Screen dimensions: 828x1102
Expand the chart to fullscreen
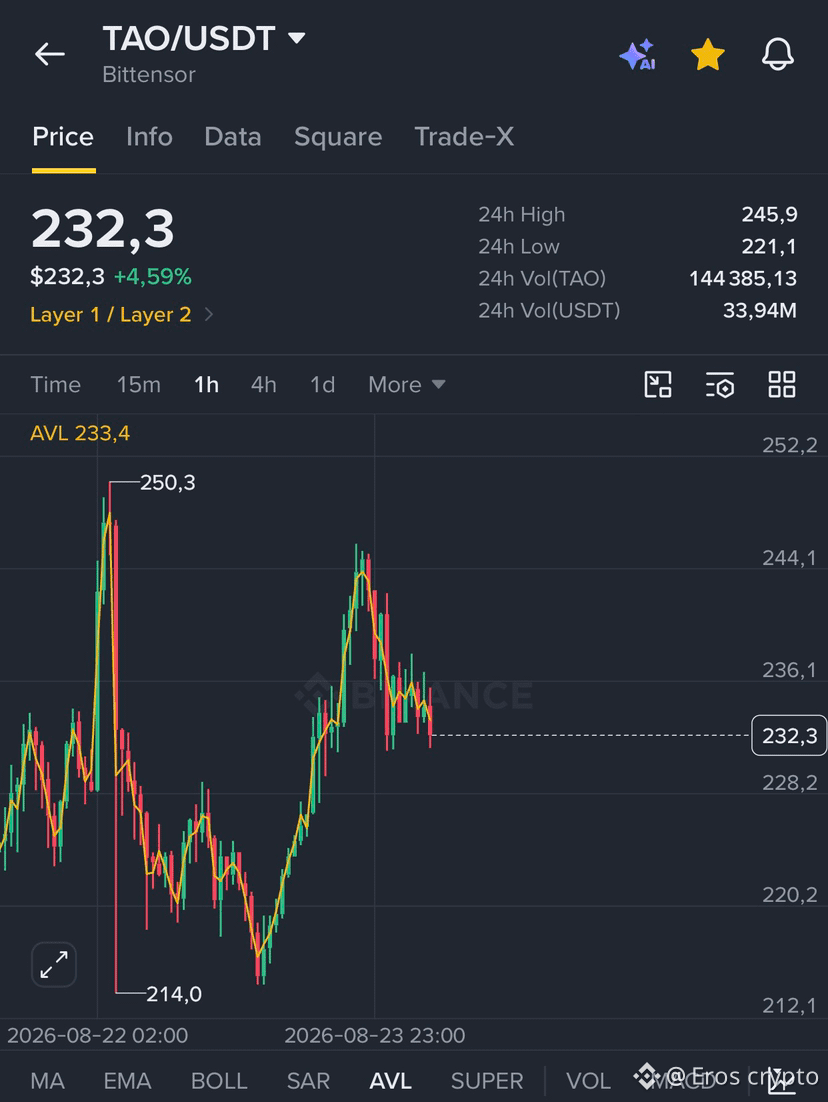pos(54,964)
